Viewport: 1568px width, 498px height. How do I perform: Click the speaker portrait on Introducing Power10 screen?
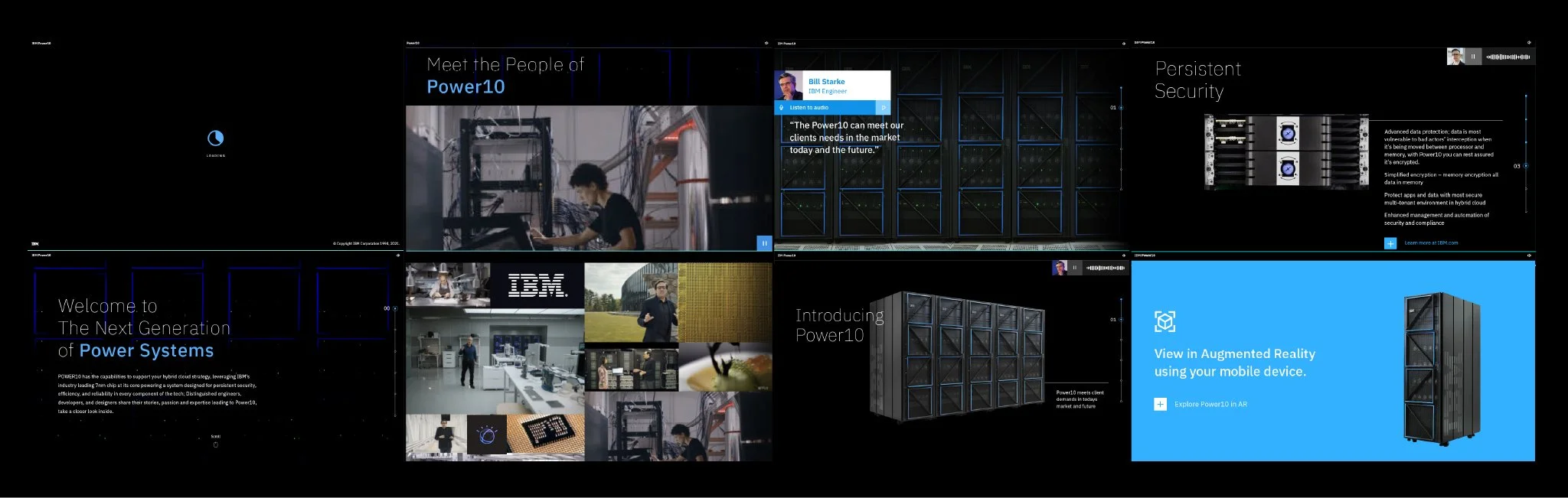[1060, 268]
